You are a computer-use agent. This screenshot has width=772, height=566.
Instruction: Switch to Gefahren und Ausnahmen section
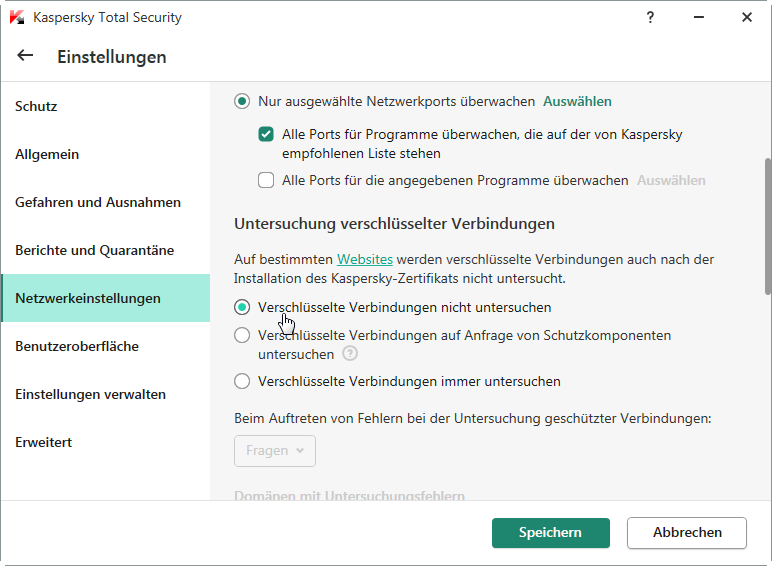[x=98, y=202]
